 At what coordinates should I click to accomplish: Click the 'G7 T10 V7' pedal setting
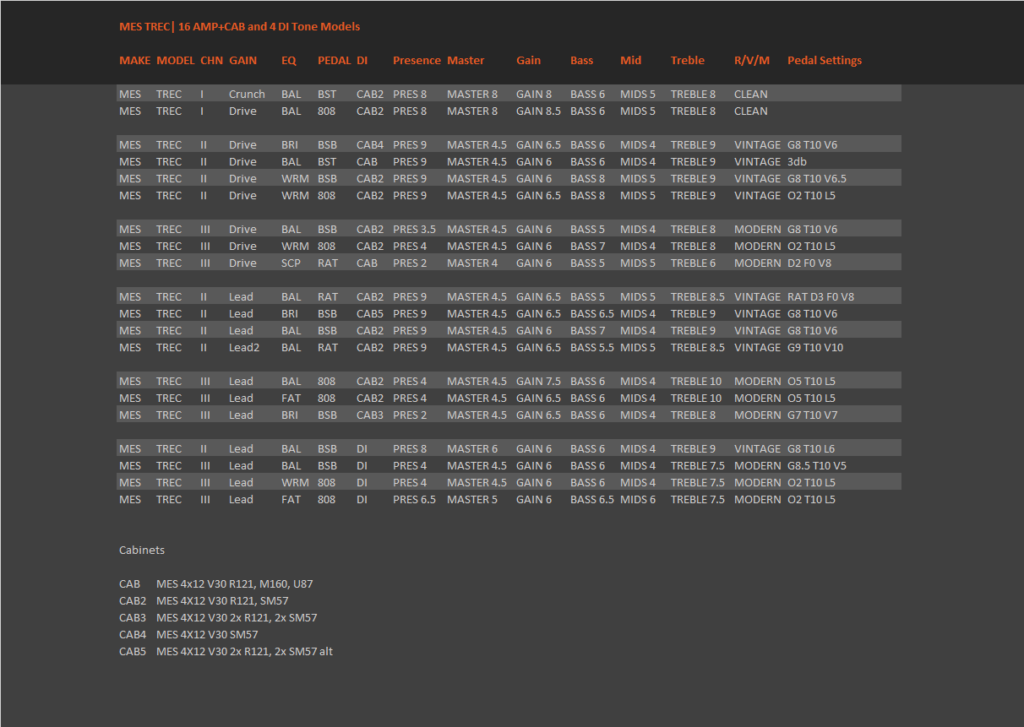click(x=812, y=415)
